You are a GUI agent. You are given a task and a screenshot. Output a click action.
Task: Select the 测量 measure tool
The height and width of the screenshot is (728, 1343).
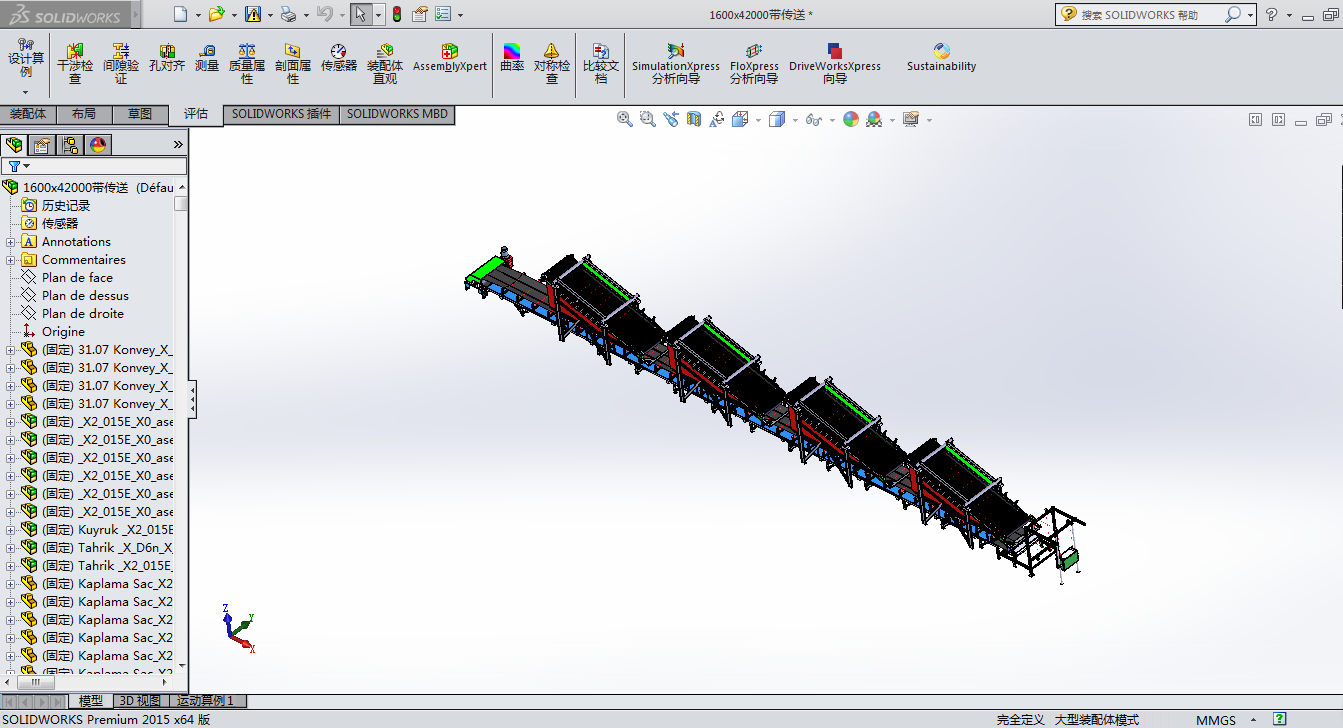click(207, 58)
